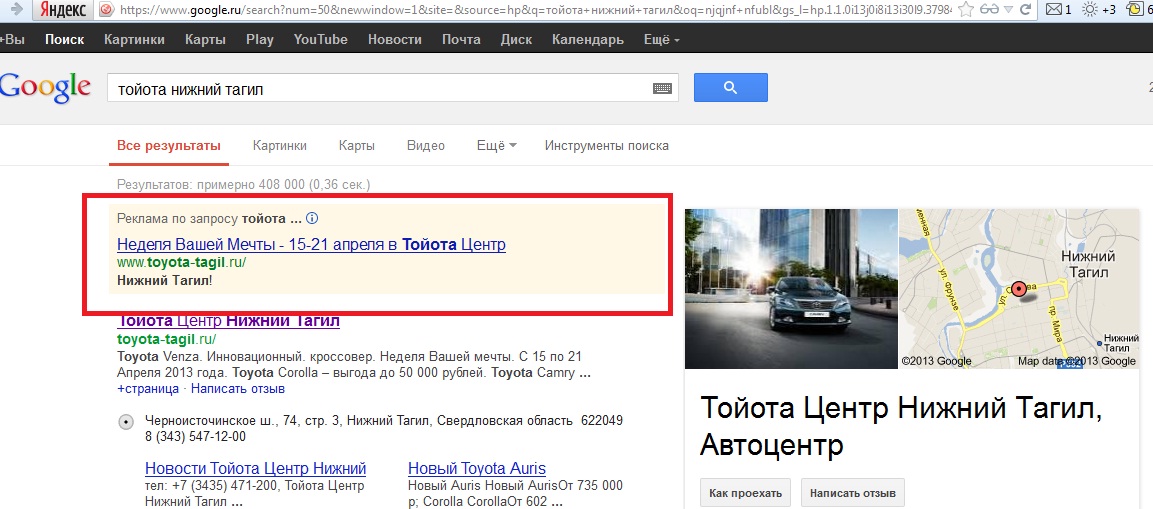Switch to the Видео results tab
The width and height of the screenshot is (1153, 509).
426,146
